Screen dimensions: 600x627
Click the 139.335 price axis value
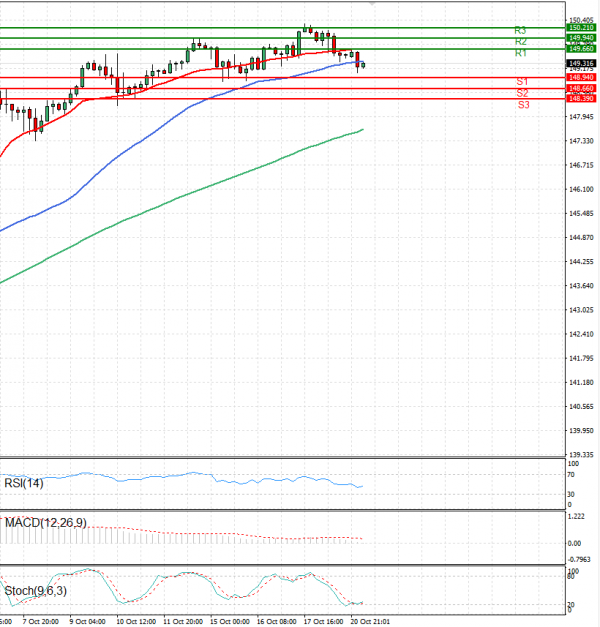click(581, 455)
